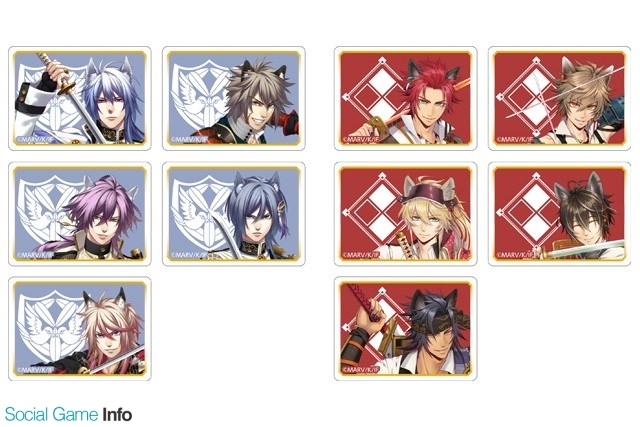
Task: Select the red card with headband-wearing dark-haired character
Action: 405,329
